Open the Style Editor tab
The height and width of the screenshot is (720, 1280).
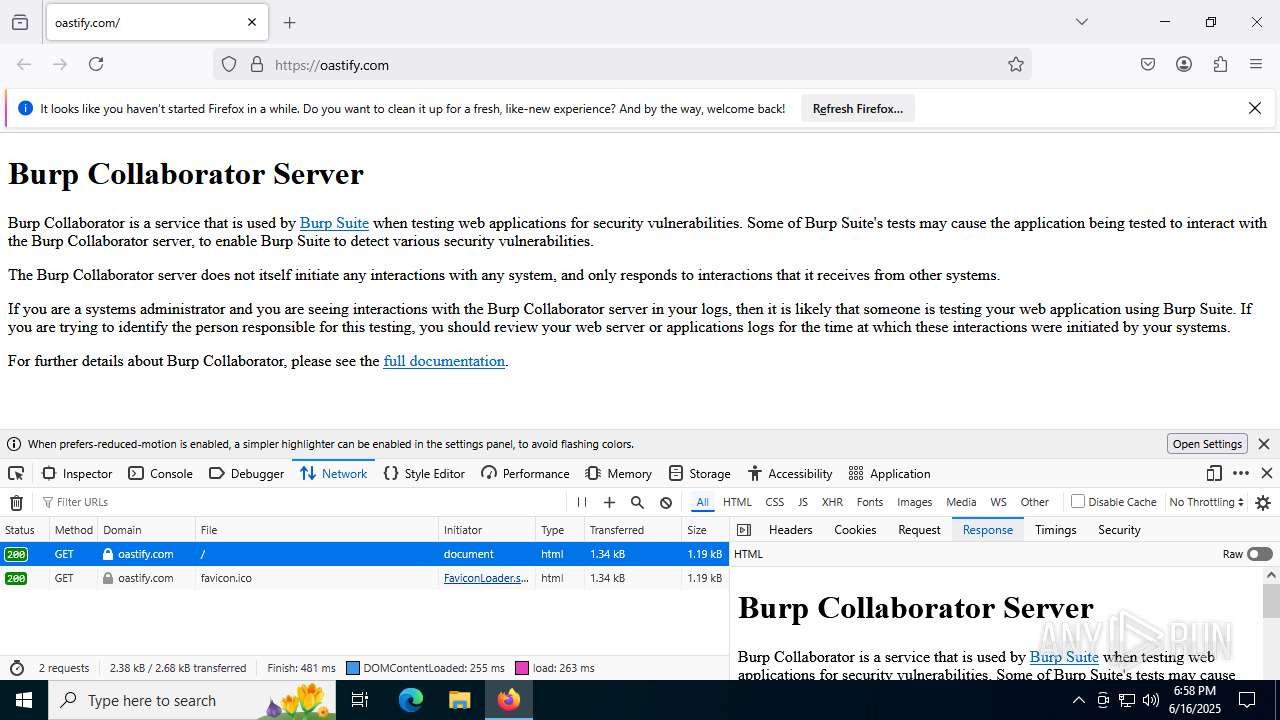click(x=424, y=473)
